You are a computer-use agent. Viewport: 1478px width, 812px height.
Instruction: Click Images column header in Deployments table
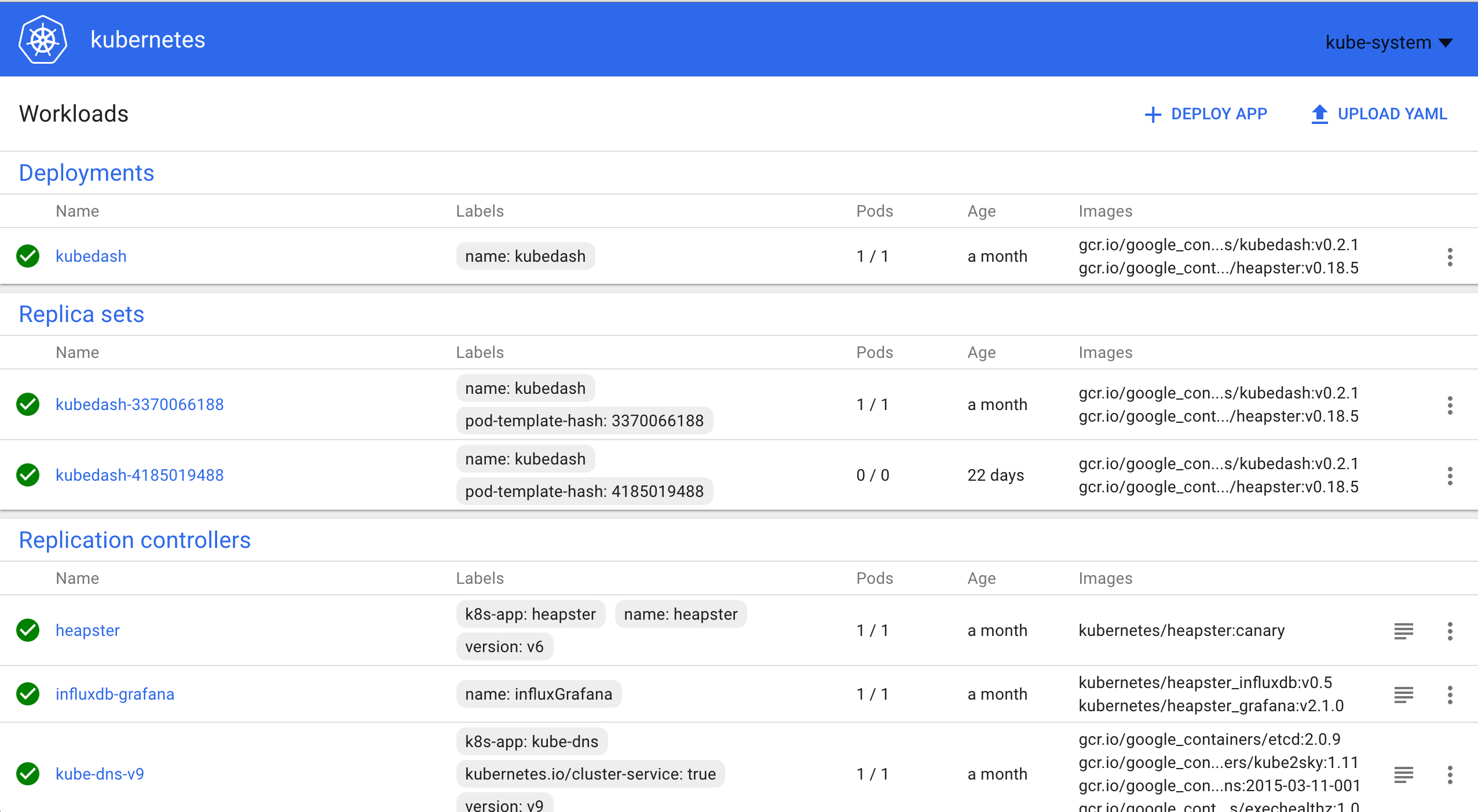1105,211
